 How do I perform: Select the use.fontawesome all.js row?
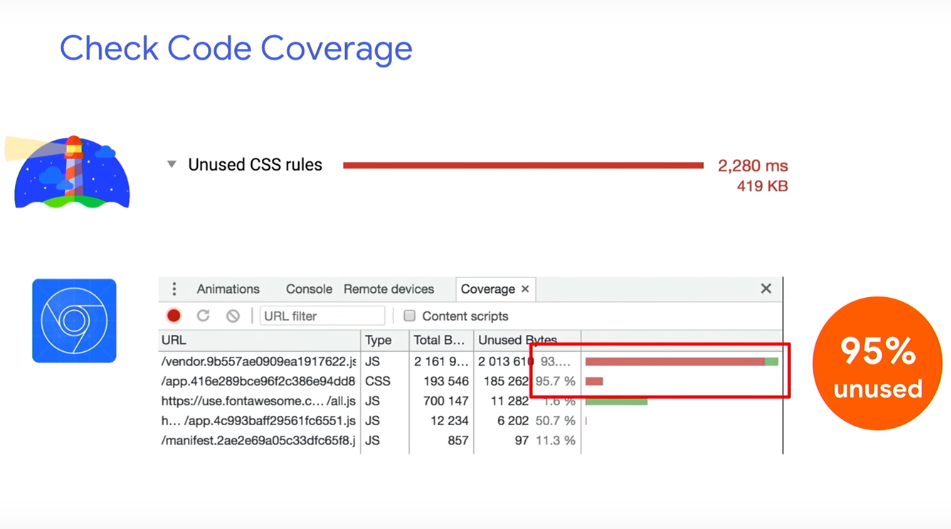(470, 401)
